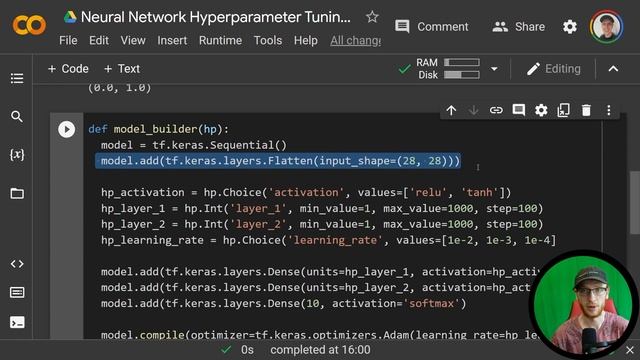Screen dimensions: 640x360
Task: Open the File menu
Action: pyautogui.click(x=68, y=40)
